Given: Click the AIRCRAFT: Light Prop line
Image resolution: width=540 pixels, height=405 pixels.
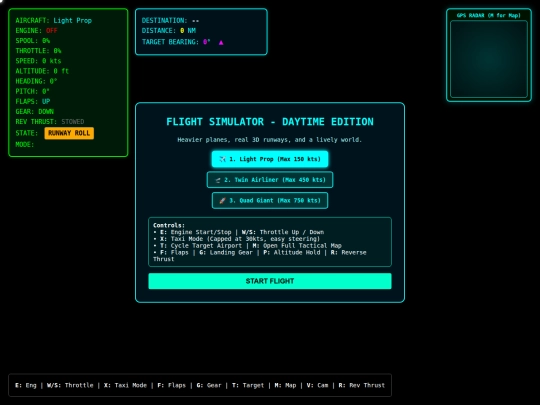Looking at the screenshot, I should [x=53, y=21].
